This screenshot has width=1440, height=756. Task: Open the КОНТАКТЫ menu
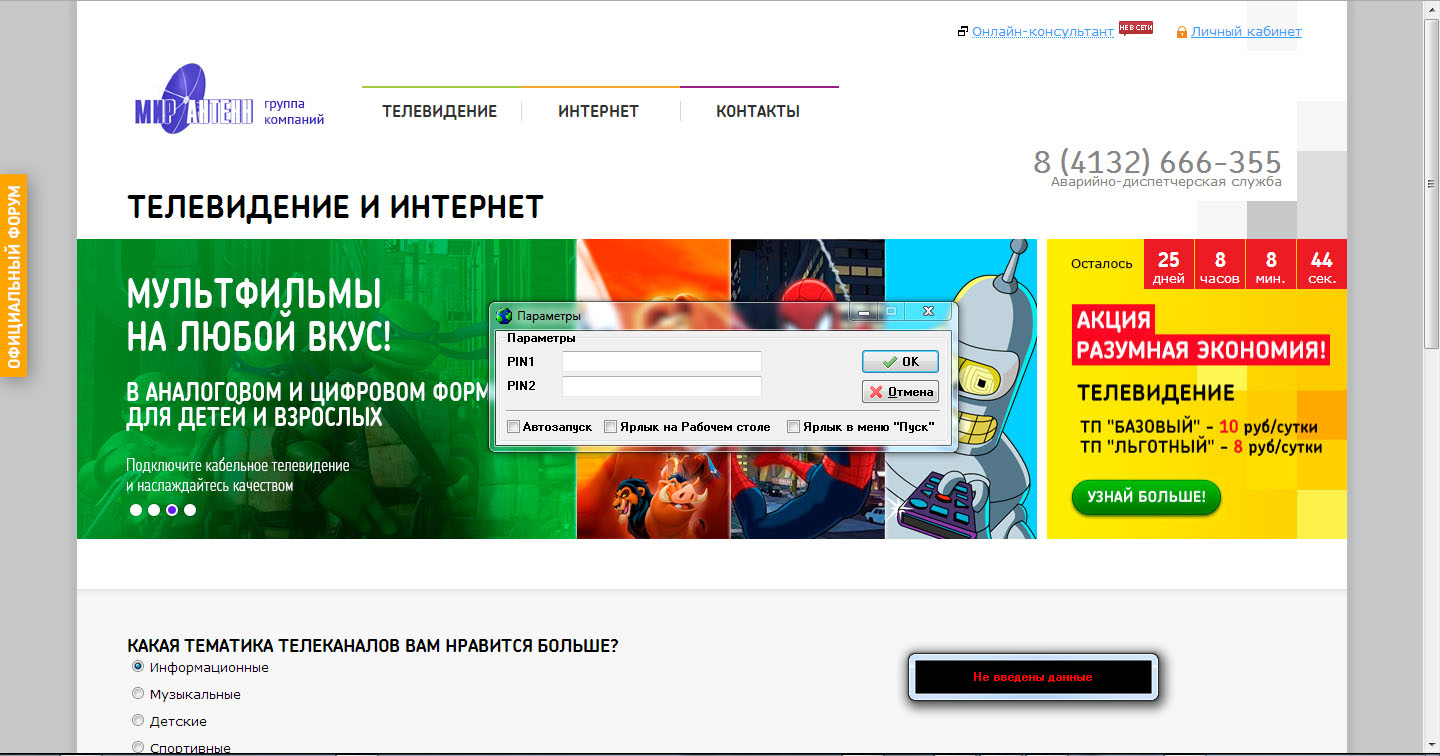pyautogui.click(x=758, y=111)
